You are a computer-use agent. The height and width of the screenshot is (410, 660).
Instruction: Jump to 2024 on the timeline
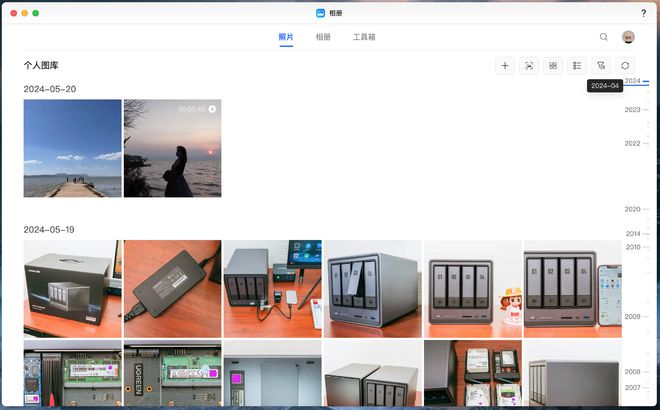(x=632, y=81)
